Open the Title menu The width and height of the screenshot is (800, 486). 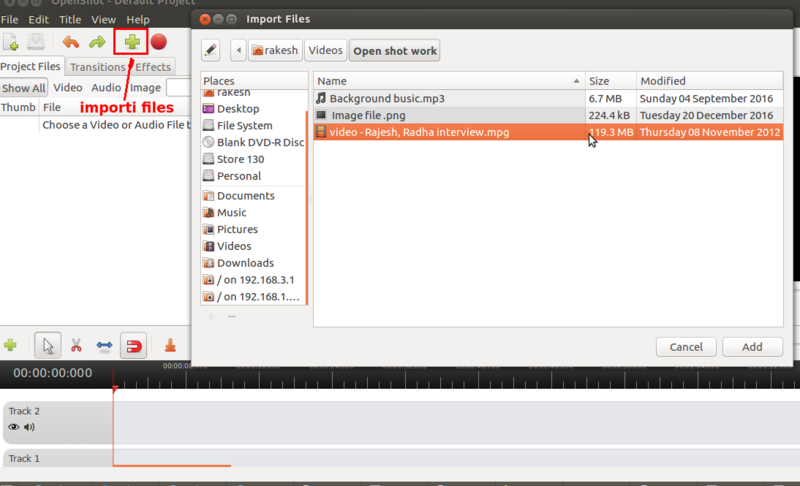(70, 19)
